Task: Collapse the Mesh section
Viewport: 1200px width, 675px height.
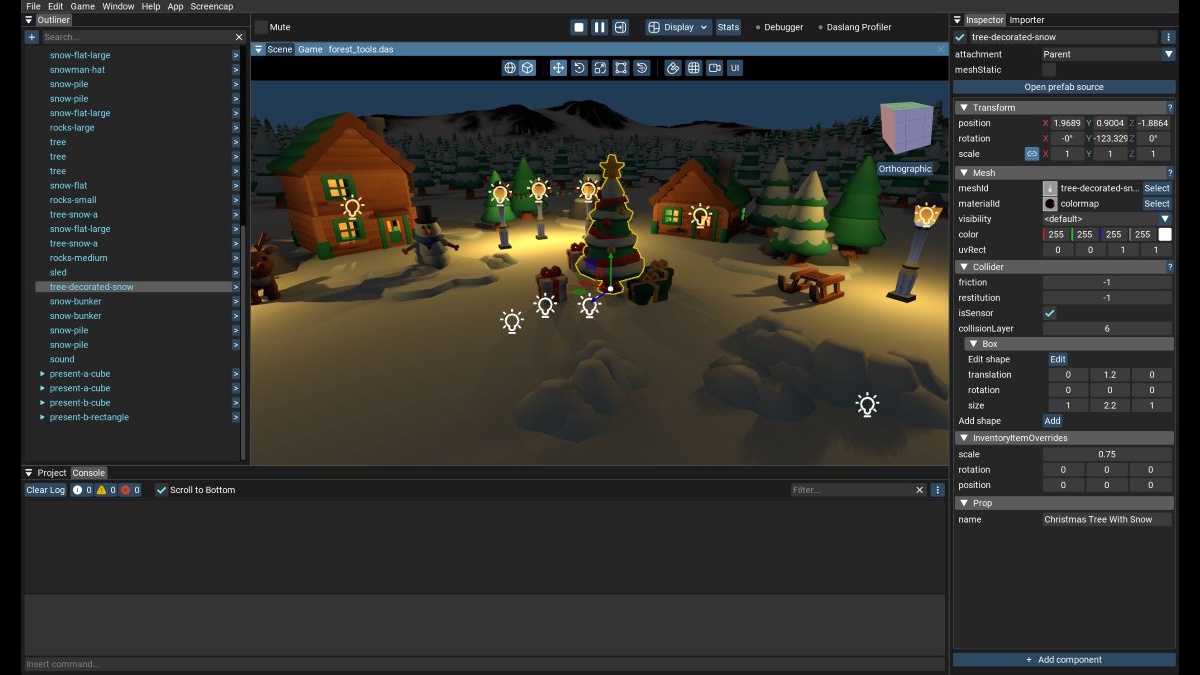Action: click(964, 173)
